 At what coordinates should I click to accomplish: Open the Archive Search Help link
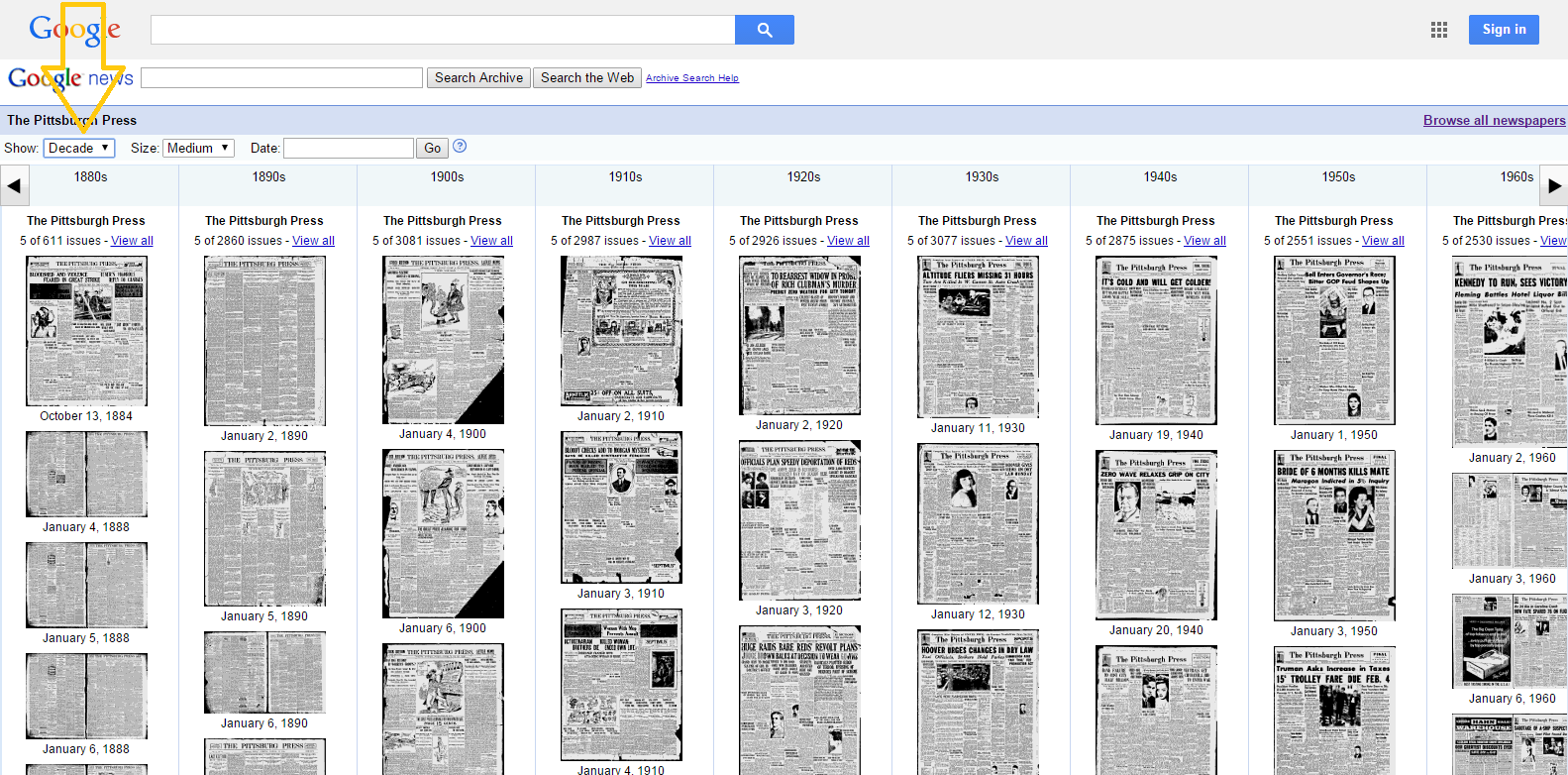pos(692,78)
